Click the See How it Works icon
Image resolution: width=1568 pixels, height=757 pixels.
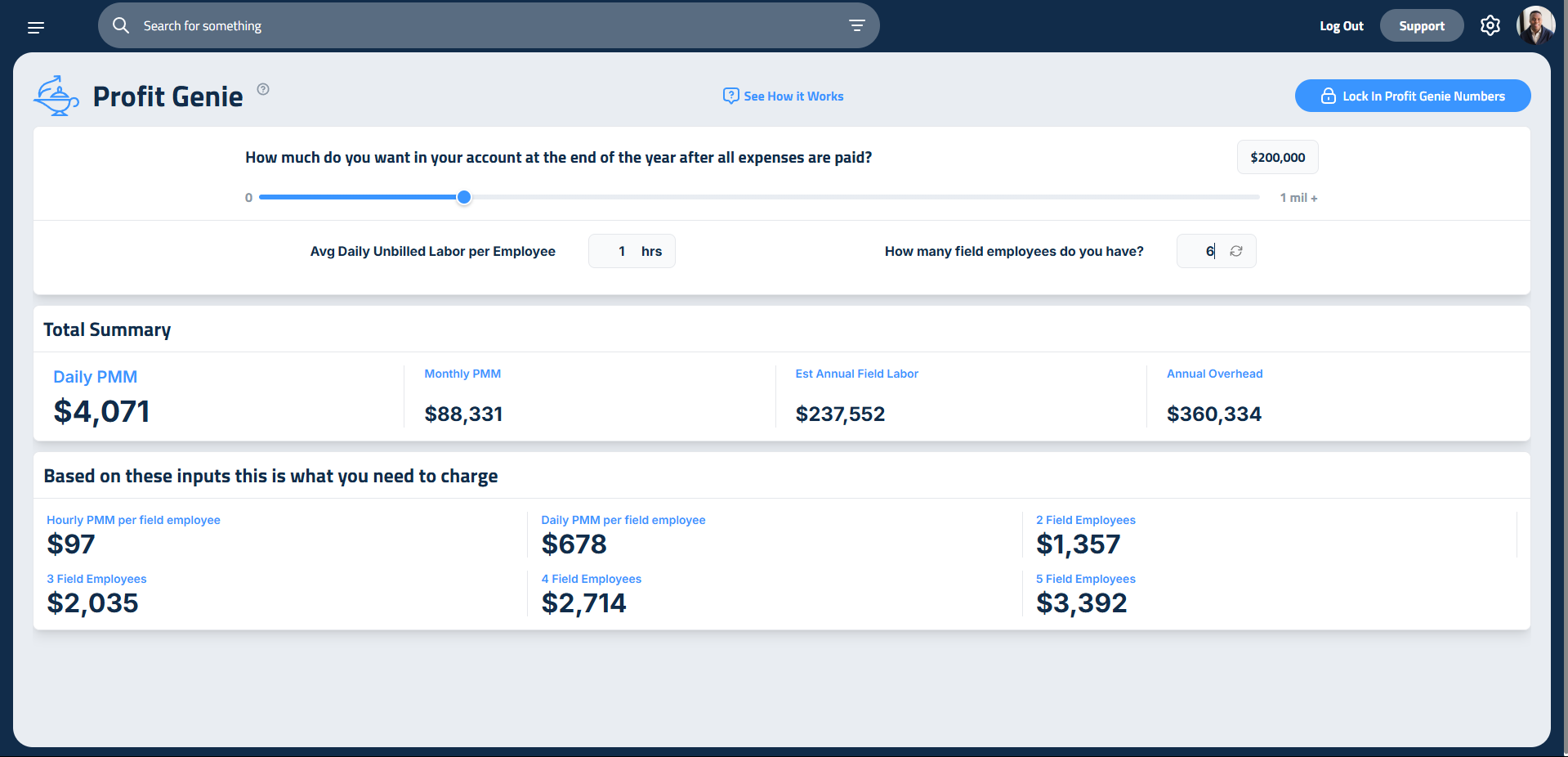point(730,96)
